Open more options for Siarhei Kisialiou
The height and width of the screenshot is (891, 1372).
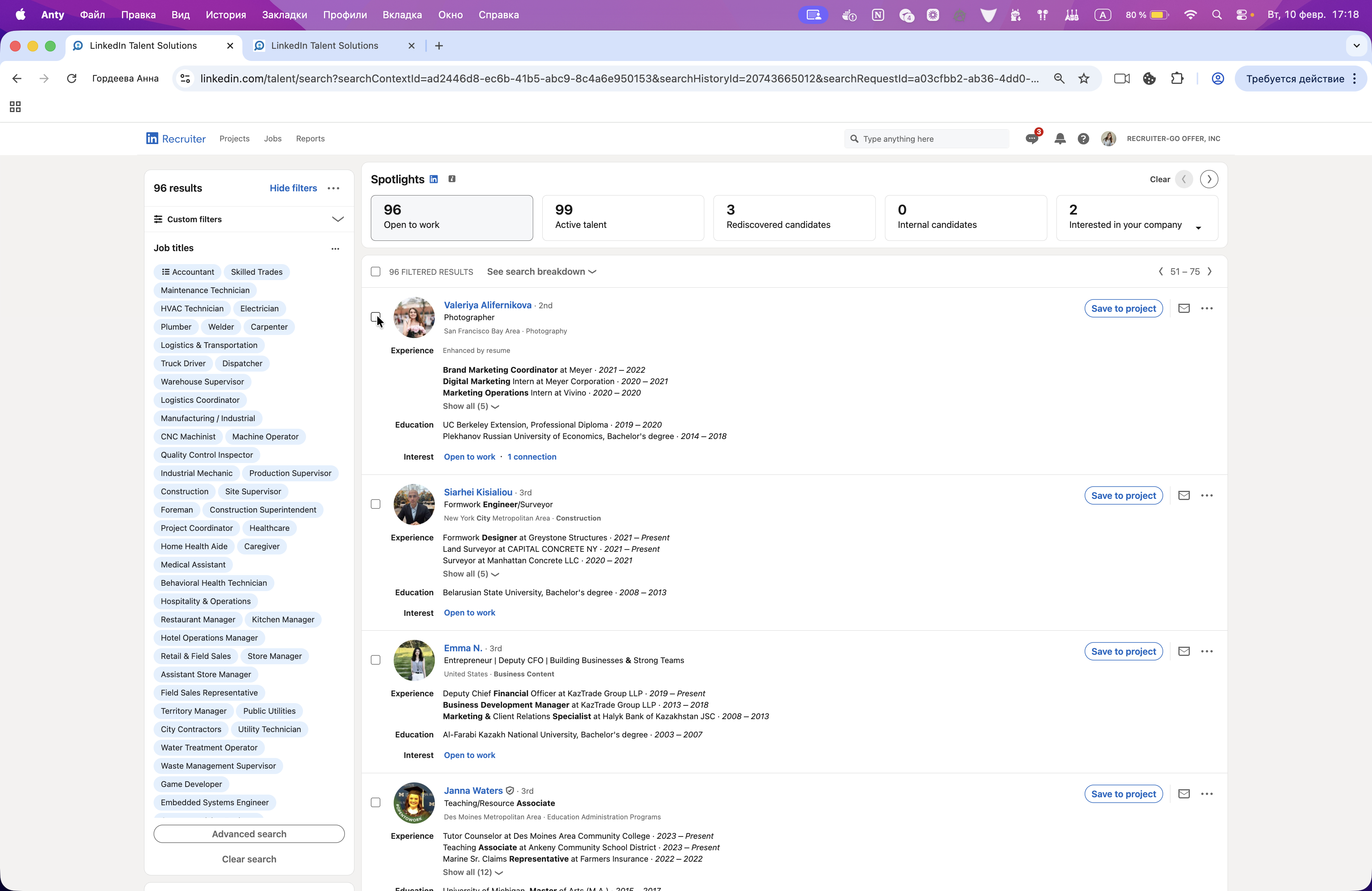click(1207, 496)
